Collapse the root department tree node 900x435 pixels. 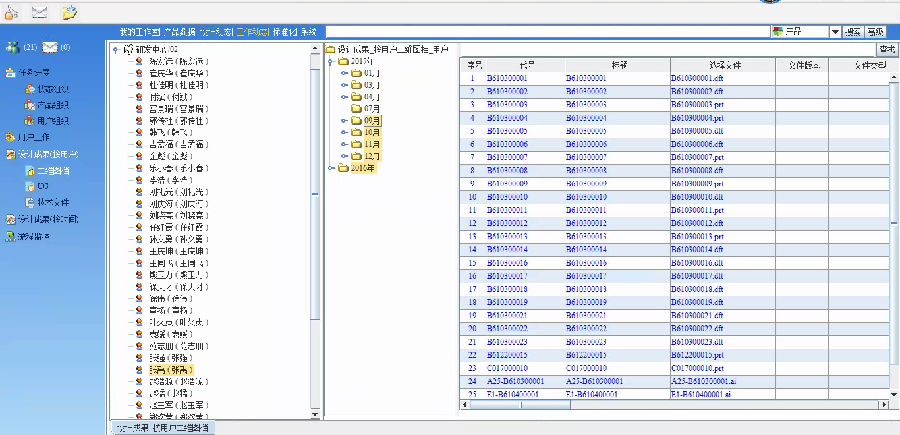pyautogui.click(x=116, y=48)
